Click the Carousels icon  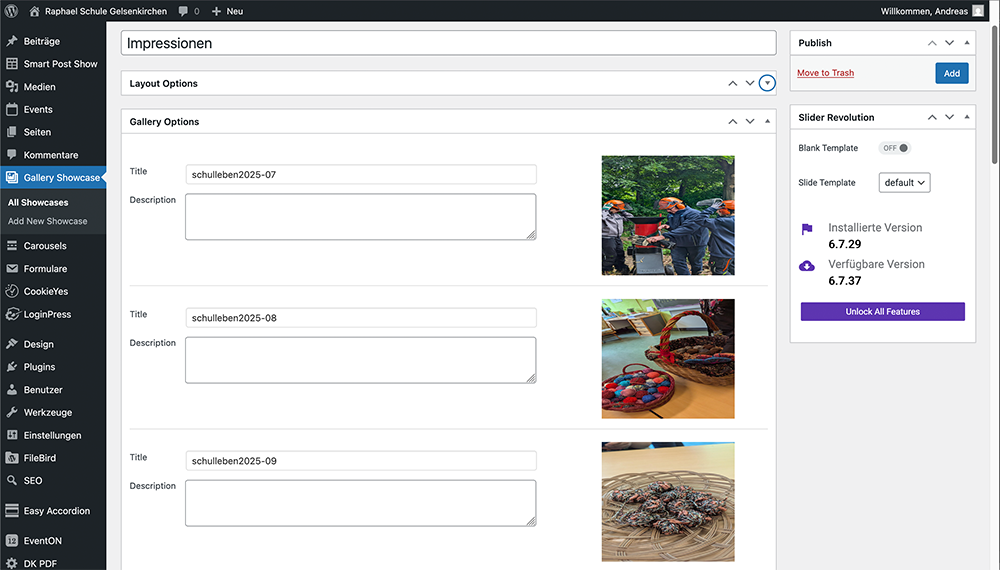[11, 245]
